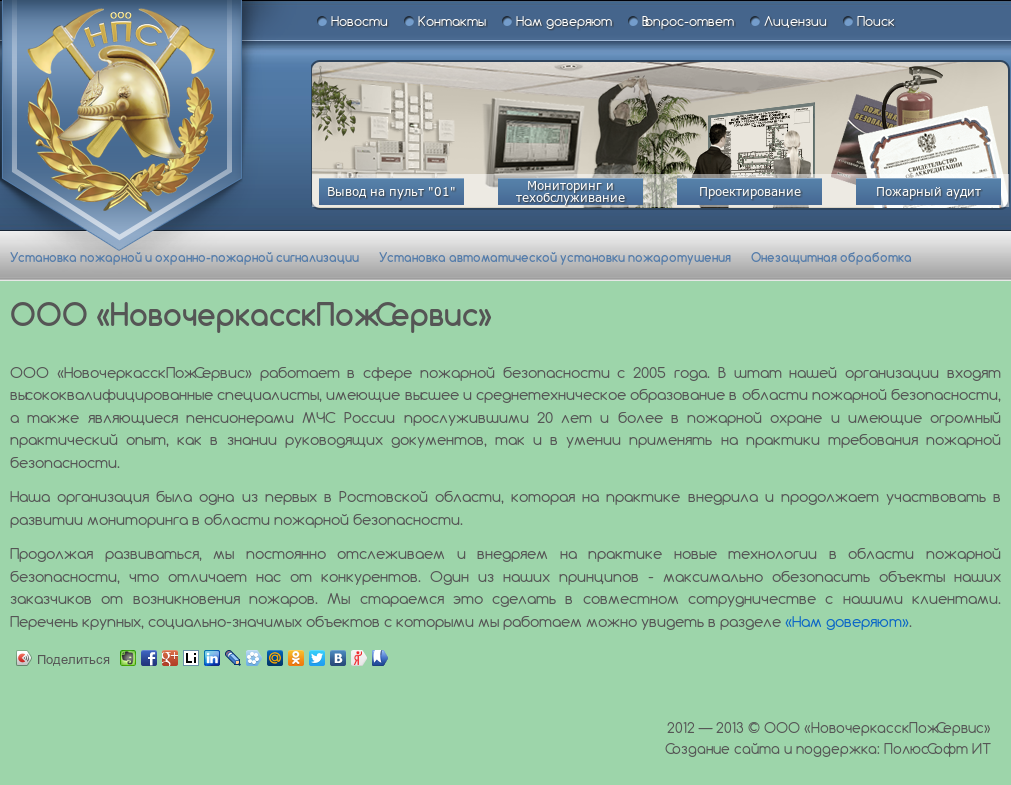Click the Вывод на пульт "01" button
1011x785 pixels.
(391, 192)
